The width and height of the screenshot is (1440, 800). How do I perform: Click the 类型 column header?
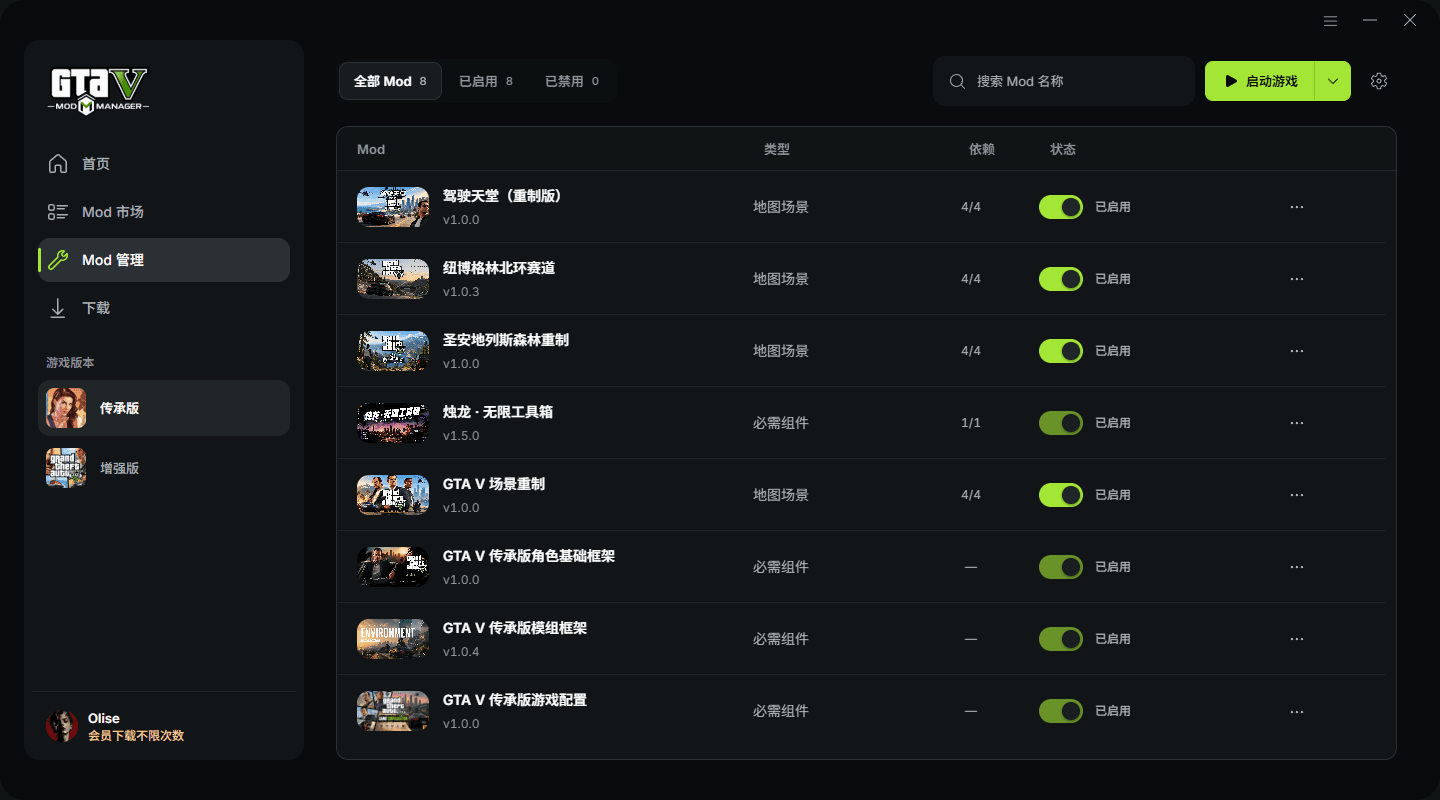click(777, 149)
